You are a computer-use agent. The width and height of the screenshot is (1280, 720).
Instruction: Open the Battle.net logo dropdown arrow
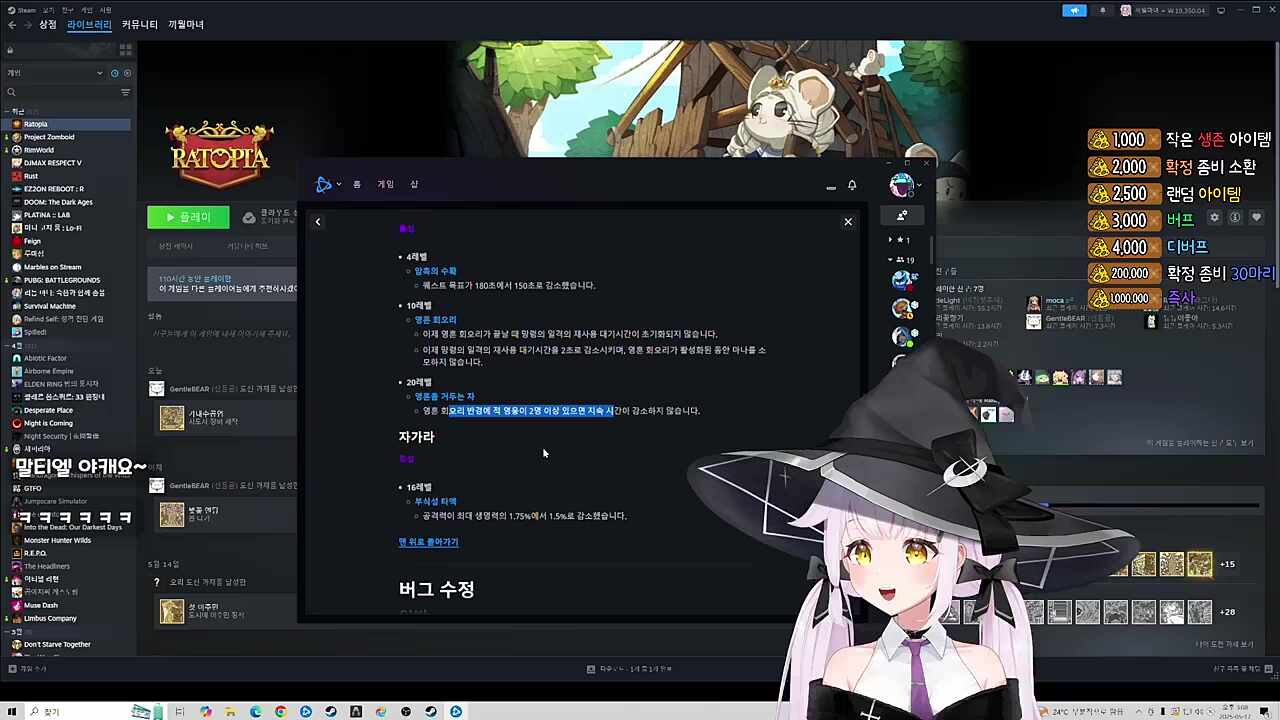click(339, 184)
